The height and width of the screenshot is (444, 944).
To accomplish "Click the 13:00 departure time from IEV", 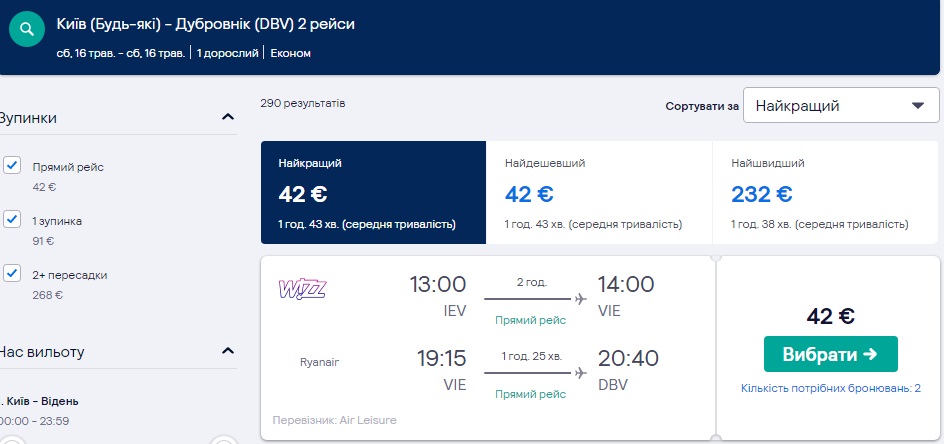I will pyautogui.click(x=437, y=285).
